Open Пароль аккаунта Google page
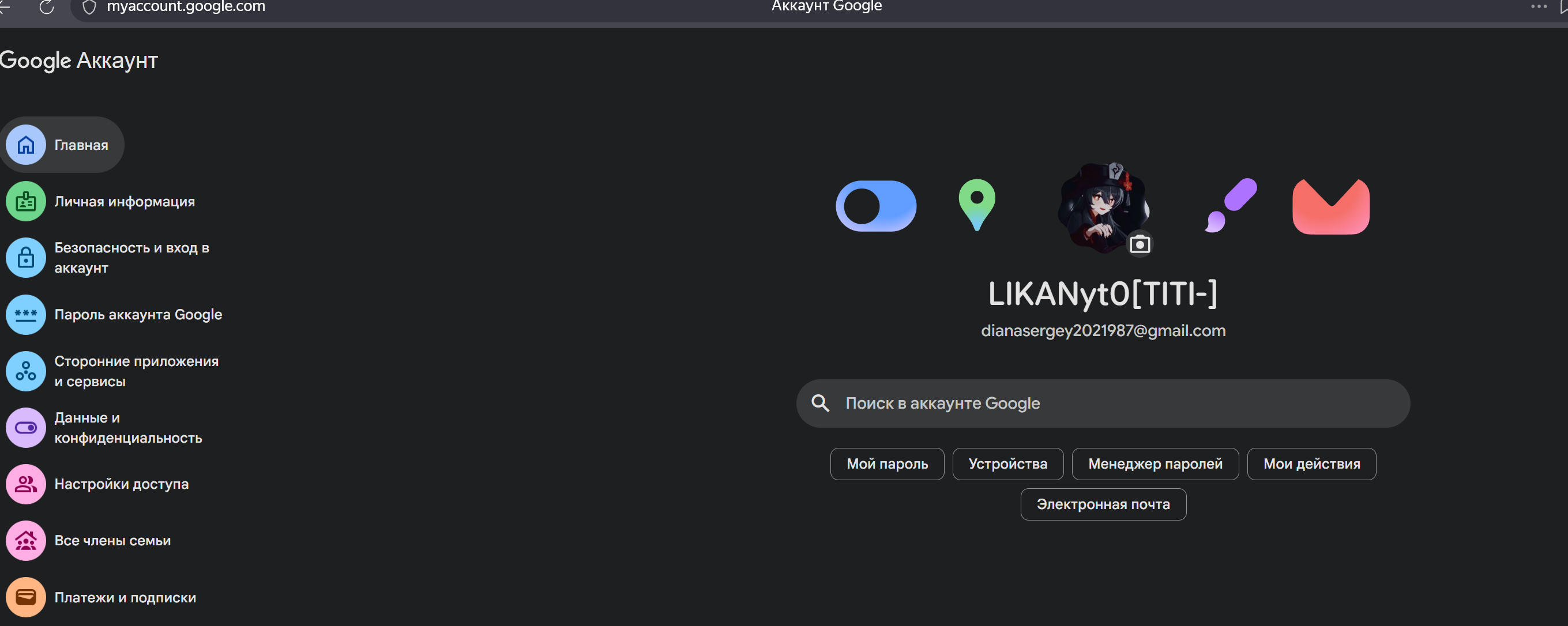Image resolution: width=1568 pixels, height=626 pixels. [x=138, y=315]
